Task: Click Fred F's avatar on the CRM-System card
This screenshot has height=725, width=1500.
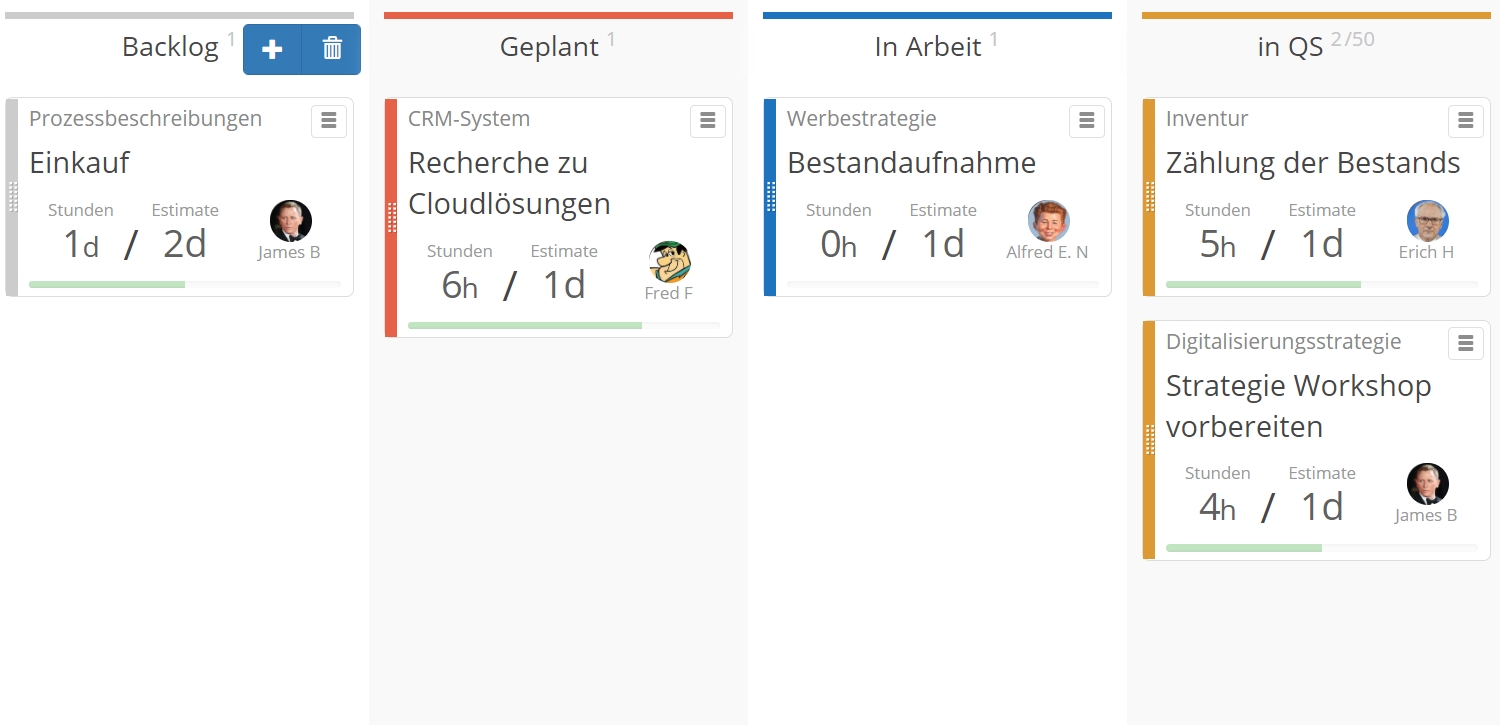Action: click(670, 262)
